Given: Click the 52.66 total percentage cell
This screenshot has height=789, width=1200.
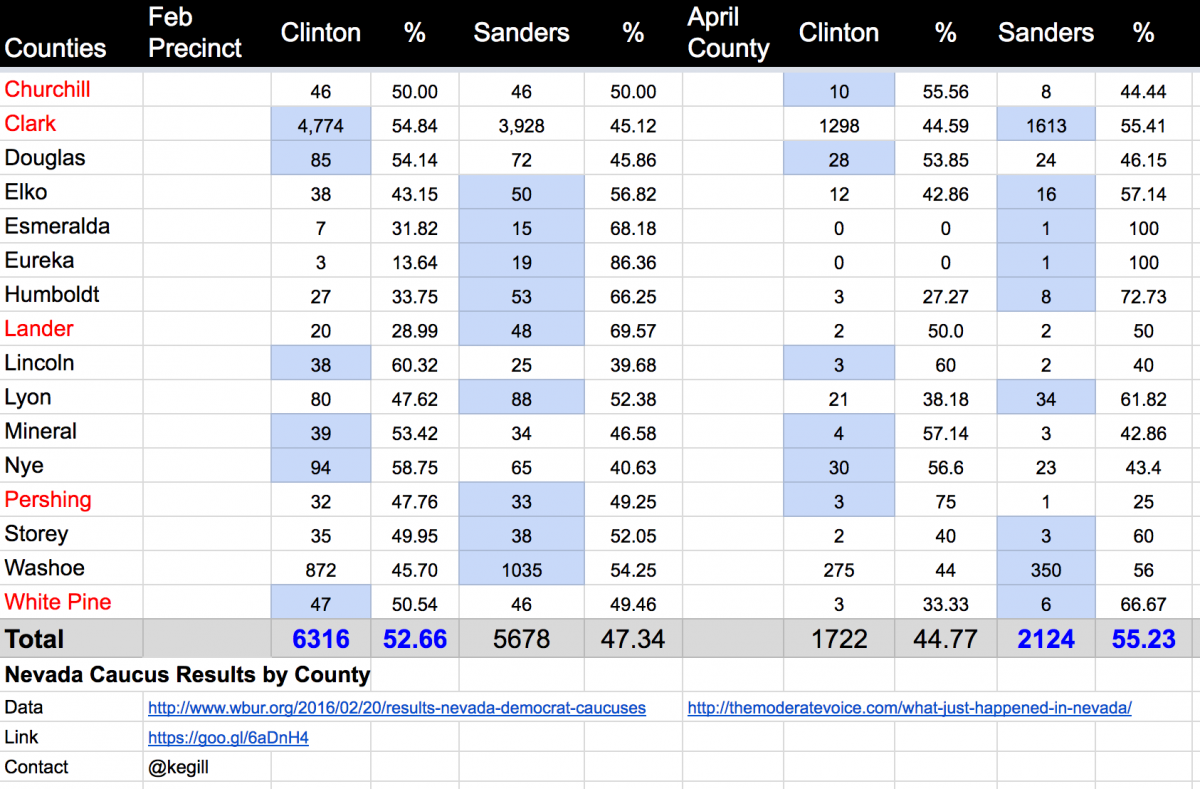Looking at the screenshot, I should coord(414,639).
